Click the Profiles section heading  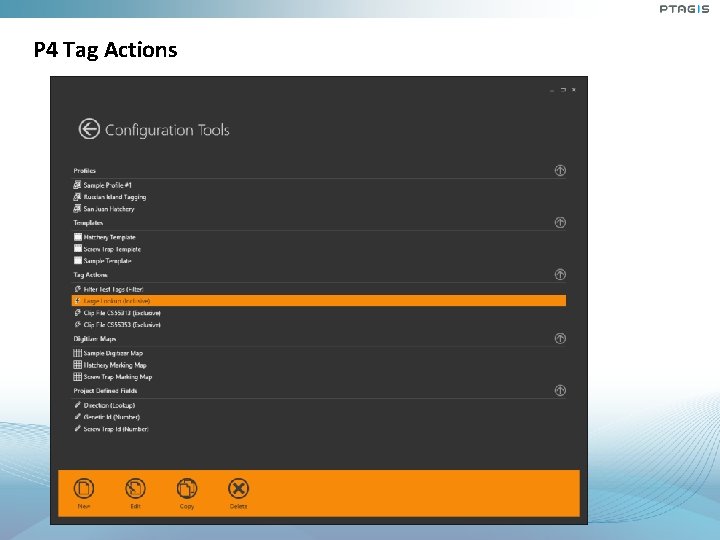pos(84,170)
